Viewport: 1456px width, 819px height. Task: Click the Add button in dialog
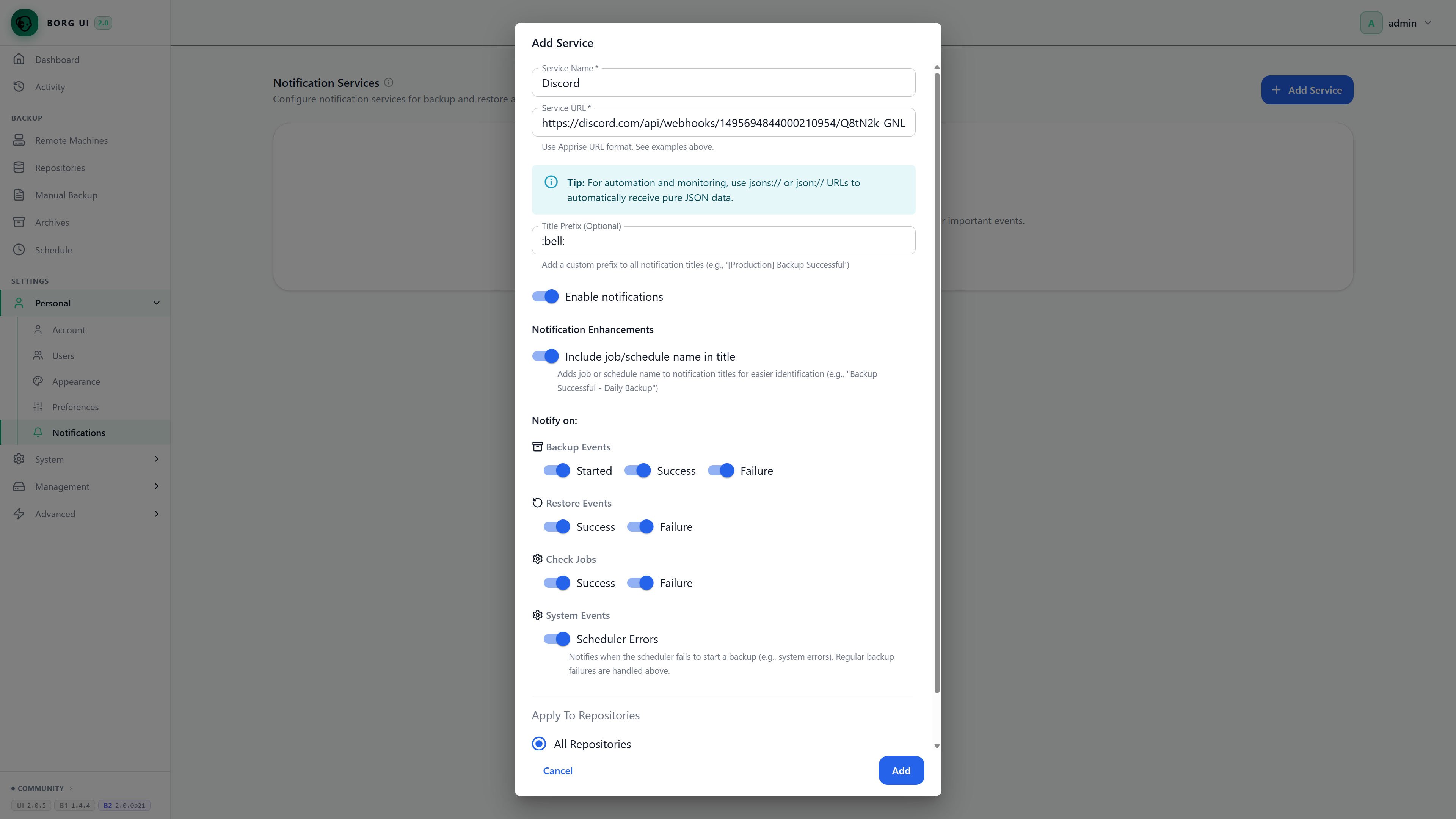(901, 770)
